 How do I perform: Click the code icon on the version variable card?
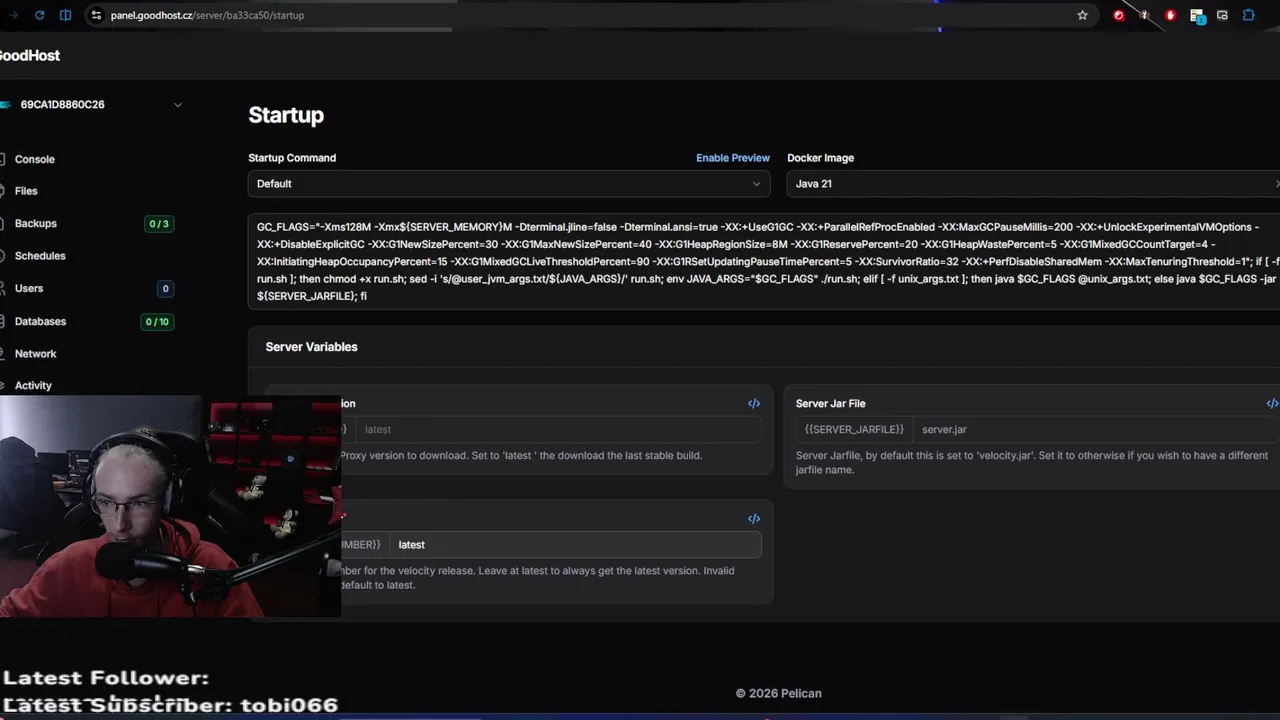[x=754, y=403]
